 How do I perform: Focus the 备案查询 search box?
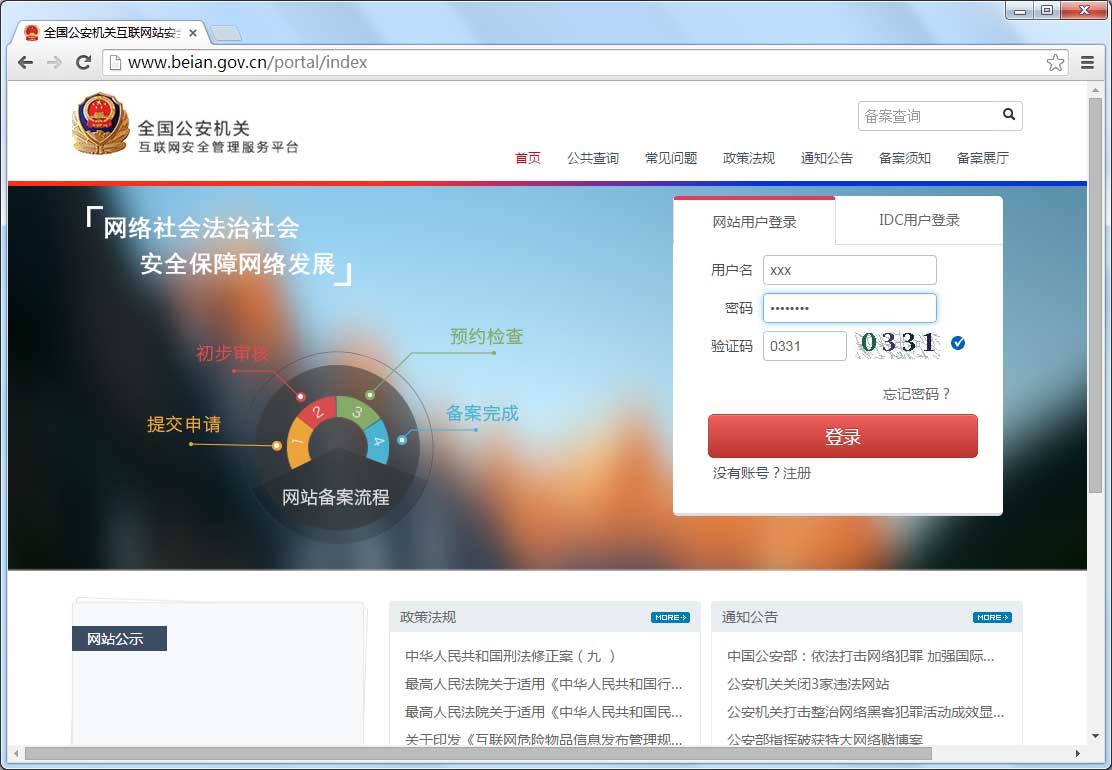[929, 116]
